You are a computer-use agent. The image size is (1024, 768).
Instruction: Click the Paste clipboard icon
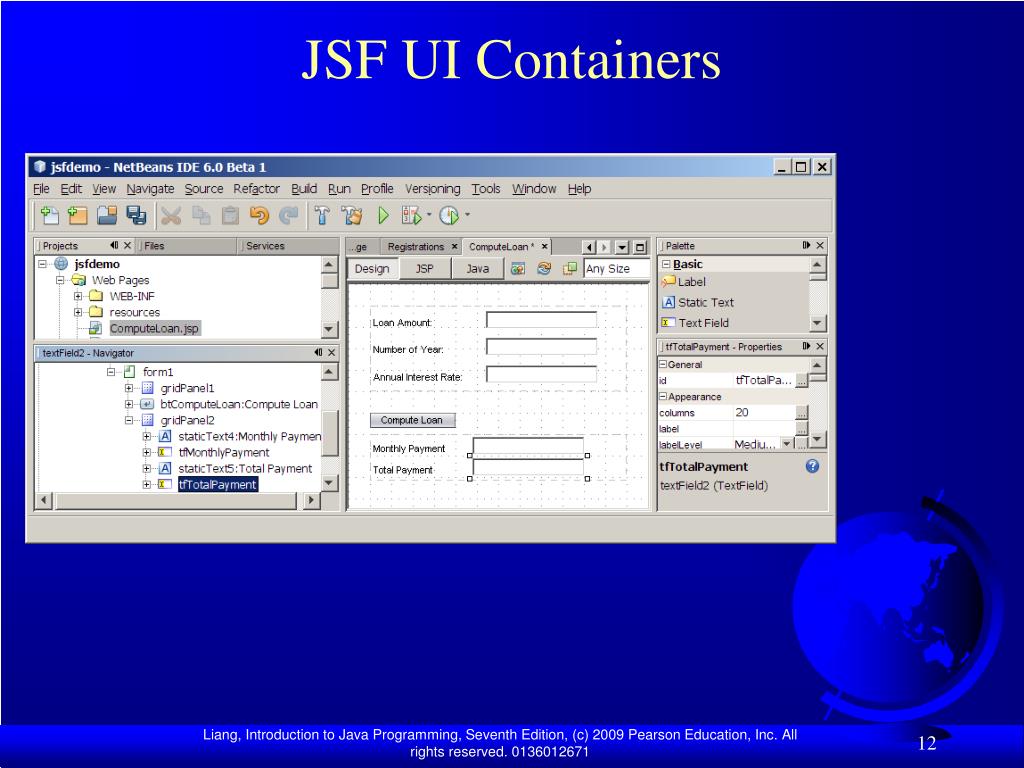tap(230, 215)
